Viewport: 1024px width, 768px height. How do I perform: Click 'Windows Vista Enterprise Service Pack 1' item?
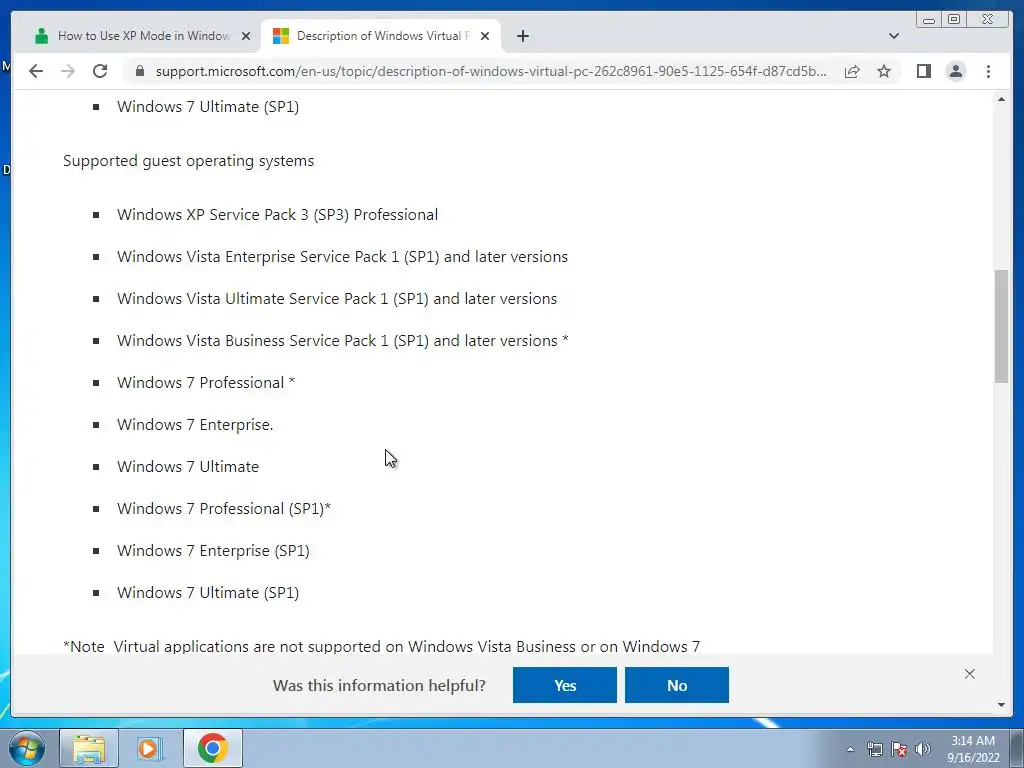[x=342, y=257]
